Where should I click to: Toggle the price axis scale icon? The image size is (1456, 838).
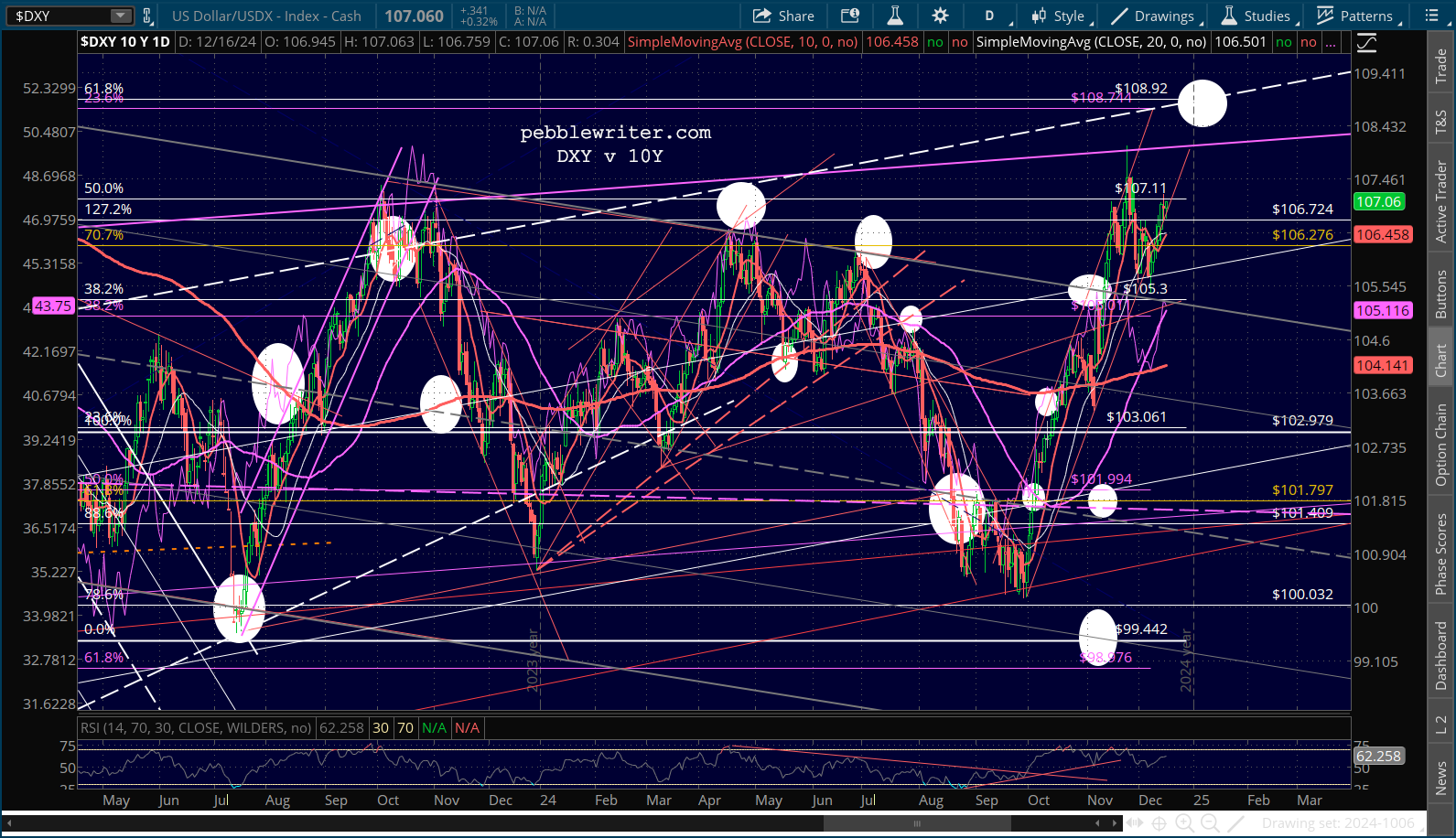[x=1366, y=42]
